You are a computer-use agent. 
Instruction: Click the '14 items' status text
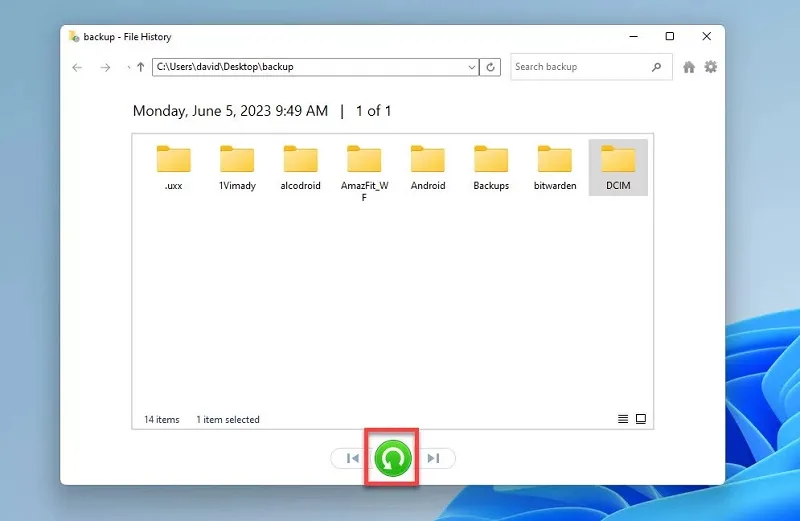[162, 419]
